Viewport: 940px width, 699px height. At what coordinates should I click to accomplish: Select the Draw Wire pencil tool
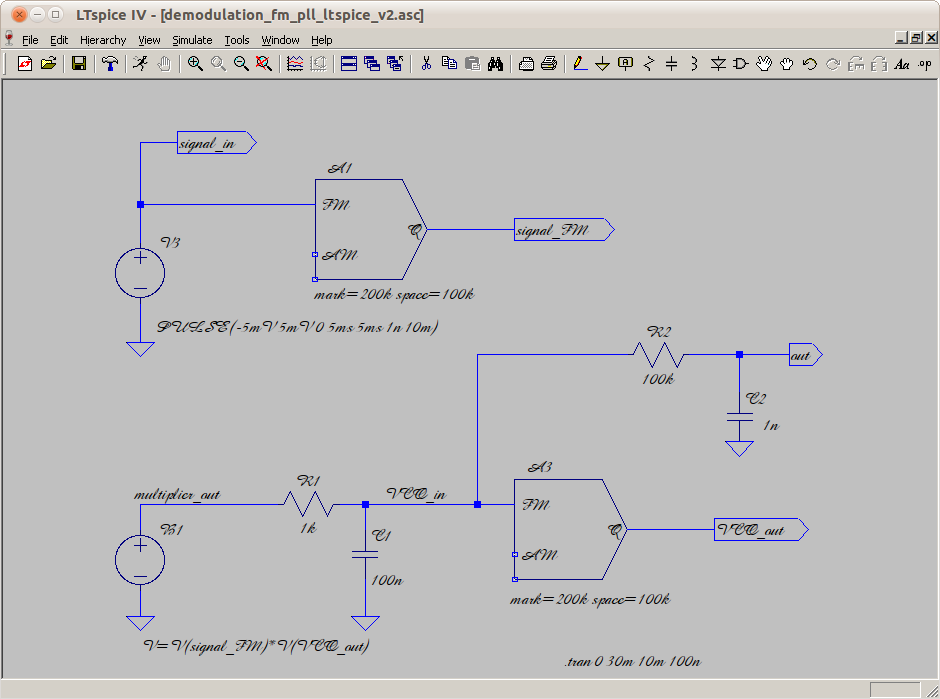(x=580, y=64)
